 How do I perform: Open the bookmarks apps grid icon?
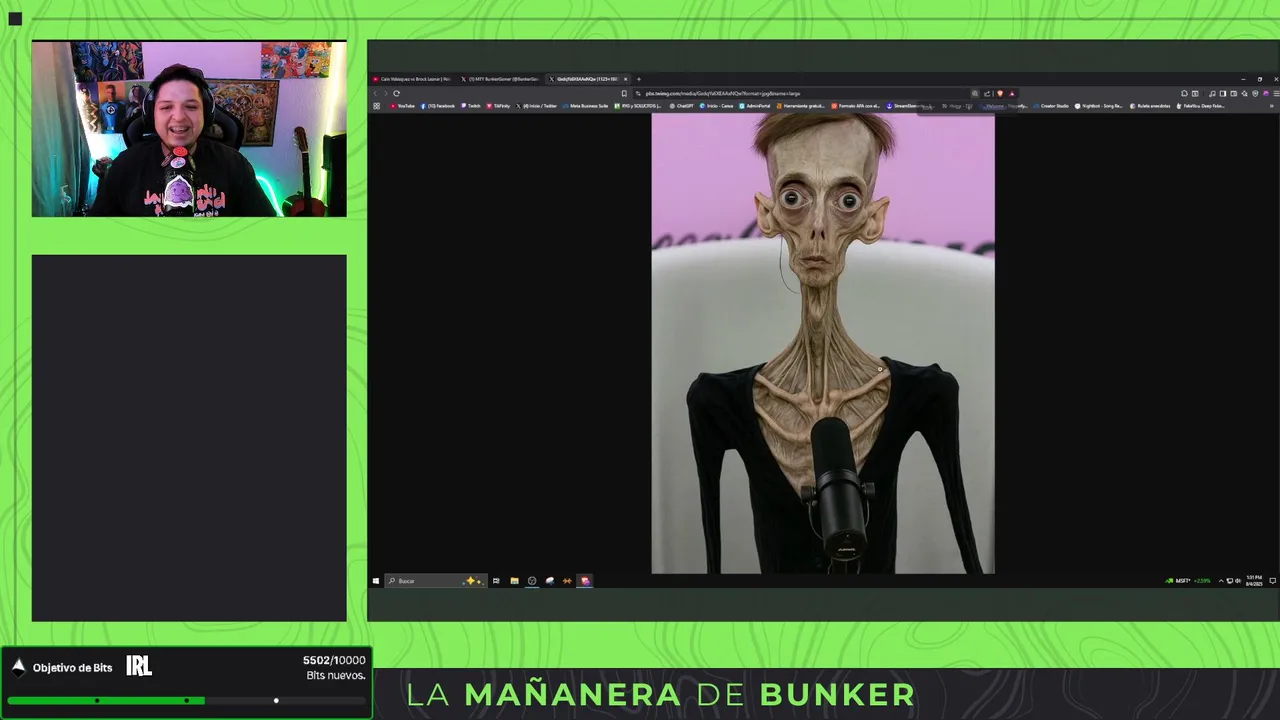point(377,106)
